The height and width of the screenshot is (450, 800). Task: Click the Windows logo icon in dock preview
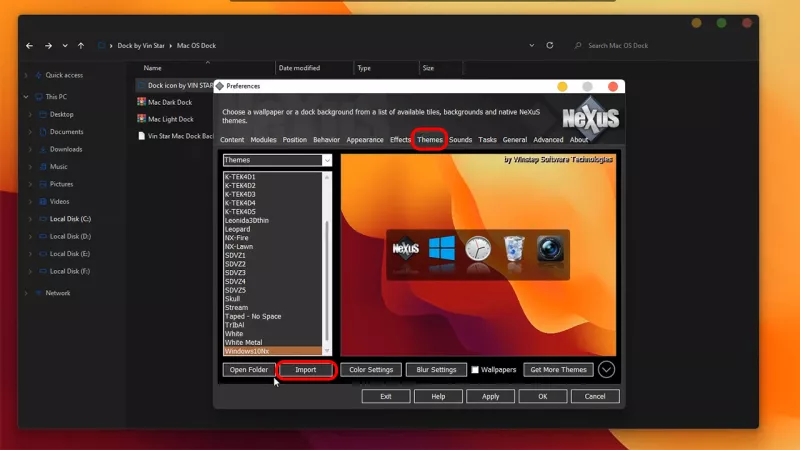pos(442,248)
